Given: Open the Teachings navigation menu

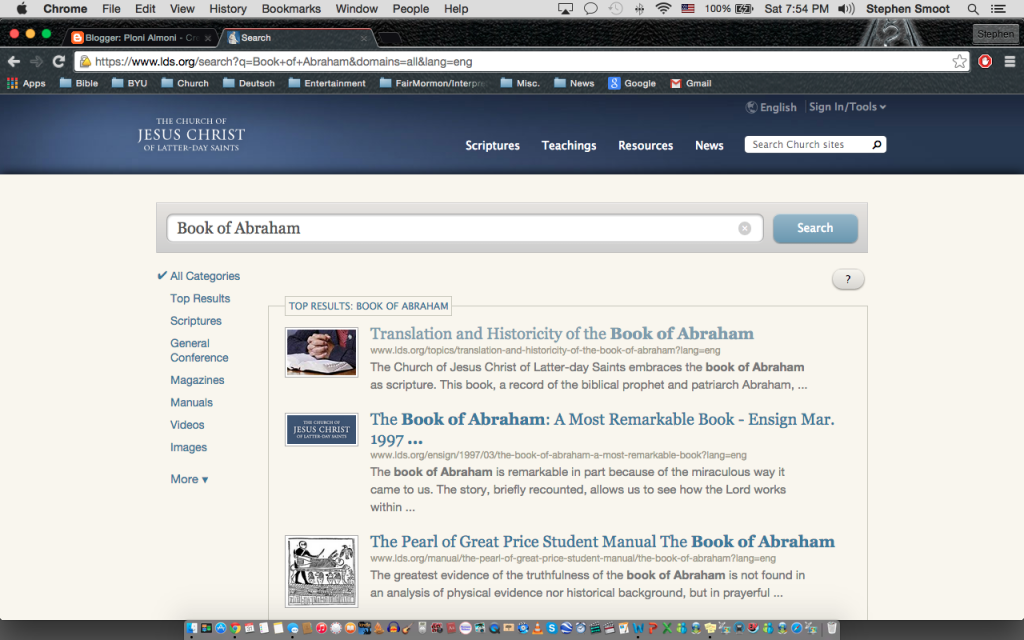Looking at the screenshot, I should [569, 145].
